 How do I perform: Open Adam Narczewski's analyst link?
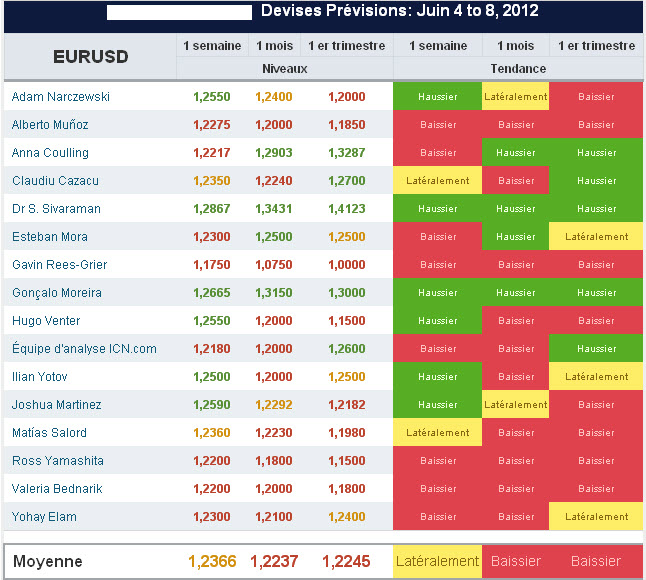[61, 97]
